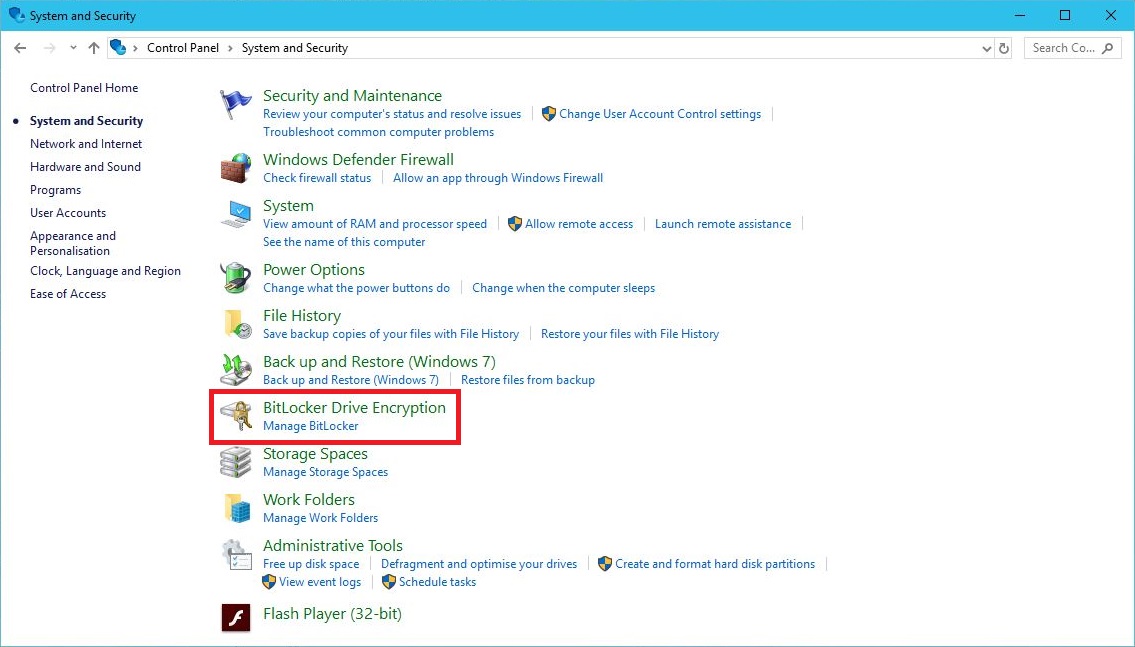This screenshot has width=1135, height=647.
Task: Click Allow an app through Windows Firewall
Action: point(498,177)
